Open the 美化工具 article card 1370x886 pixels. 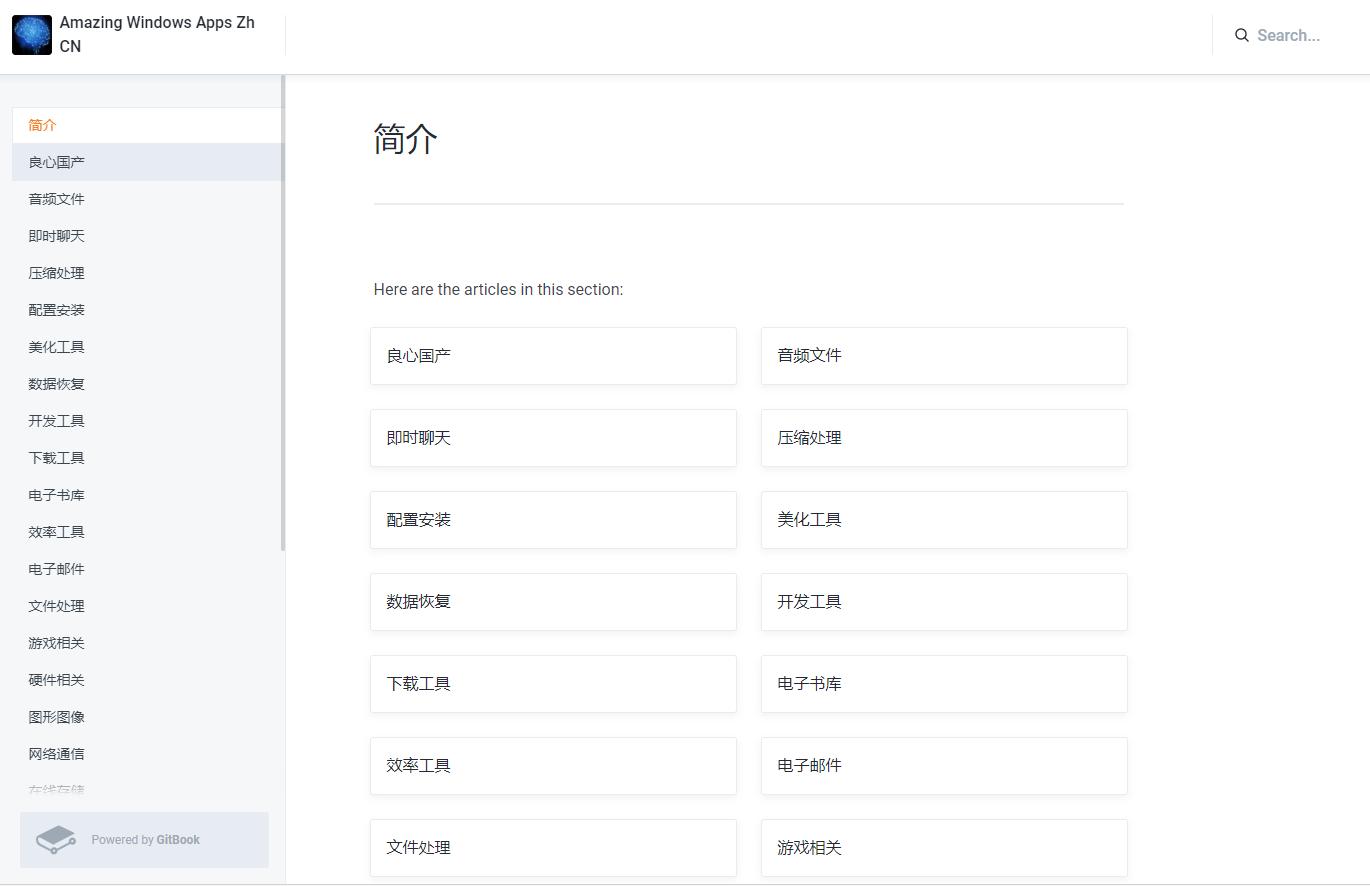[943, 520]
